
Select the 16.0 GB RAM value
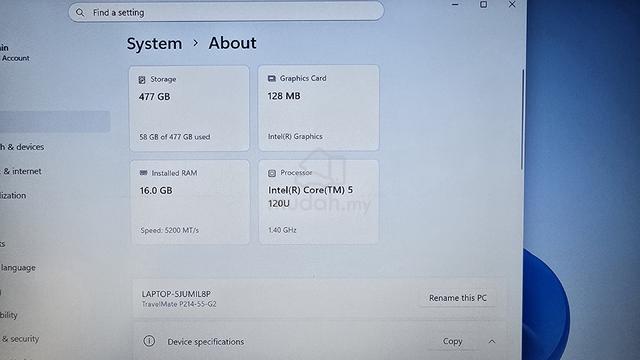156,191
